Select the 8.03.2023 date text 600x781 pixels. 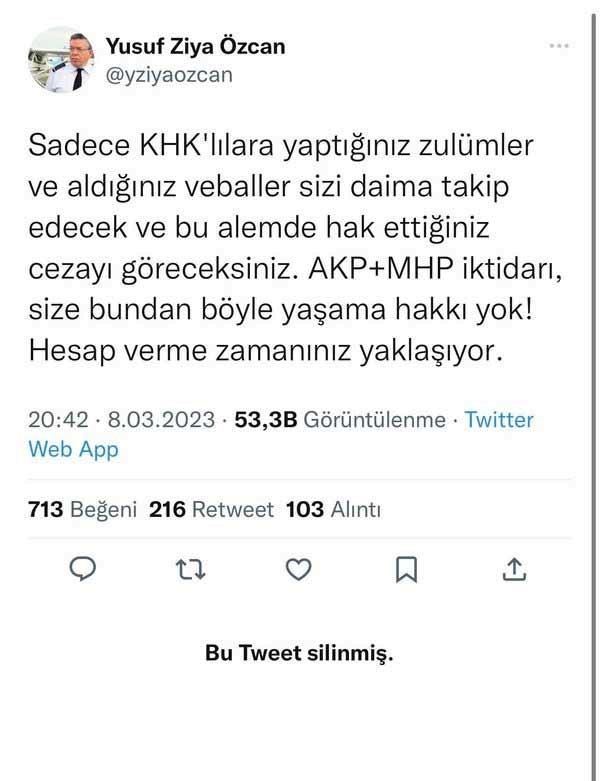[150, 420]
